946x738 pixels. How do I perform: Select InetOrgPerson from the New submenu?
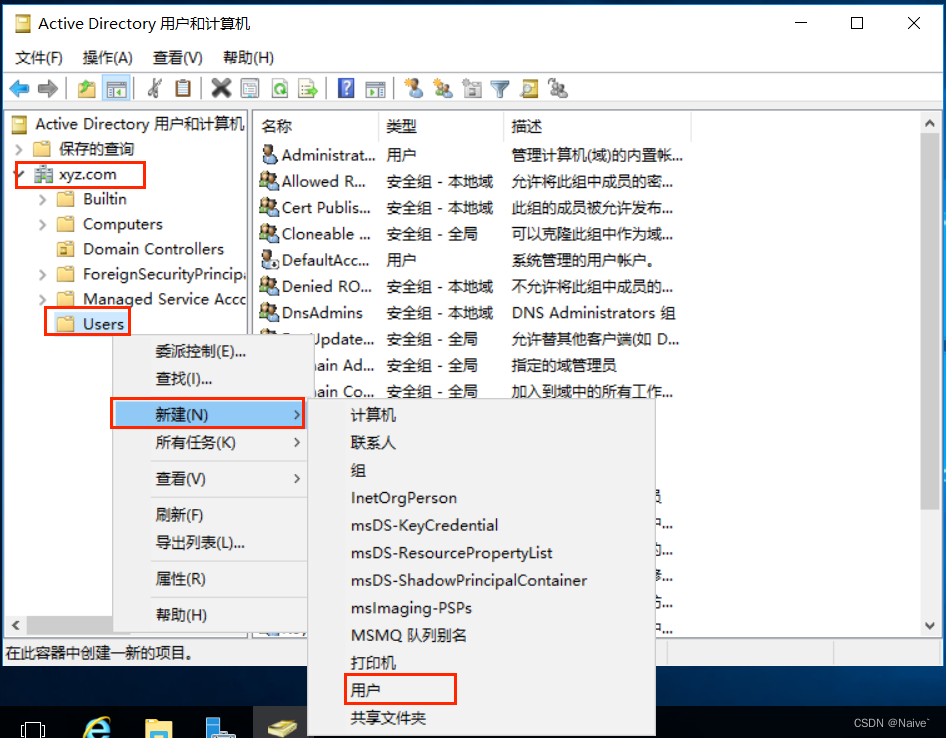click(481, 498)
